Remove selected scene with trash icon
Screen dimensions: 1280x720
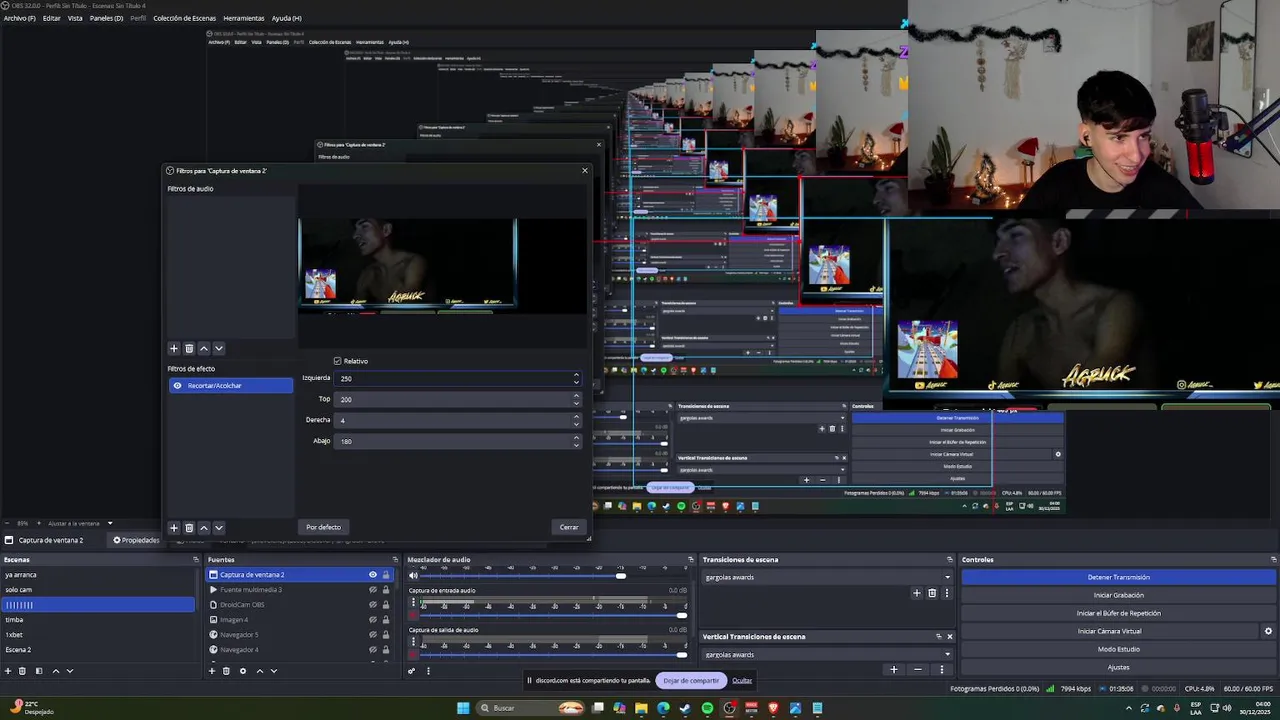(x=22, y=671)
